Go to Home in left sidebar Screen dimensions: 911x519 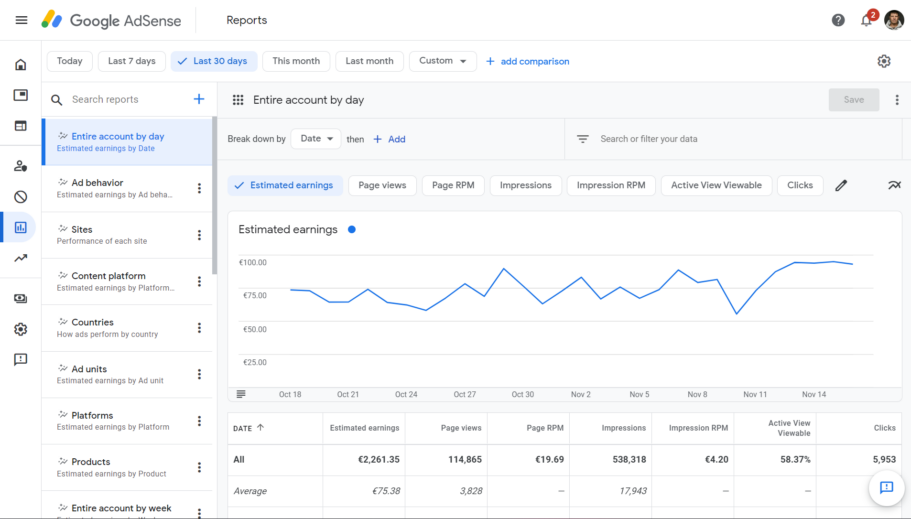coord(21,65)
